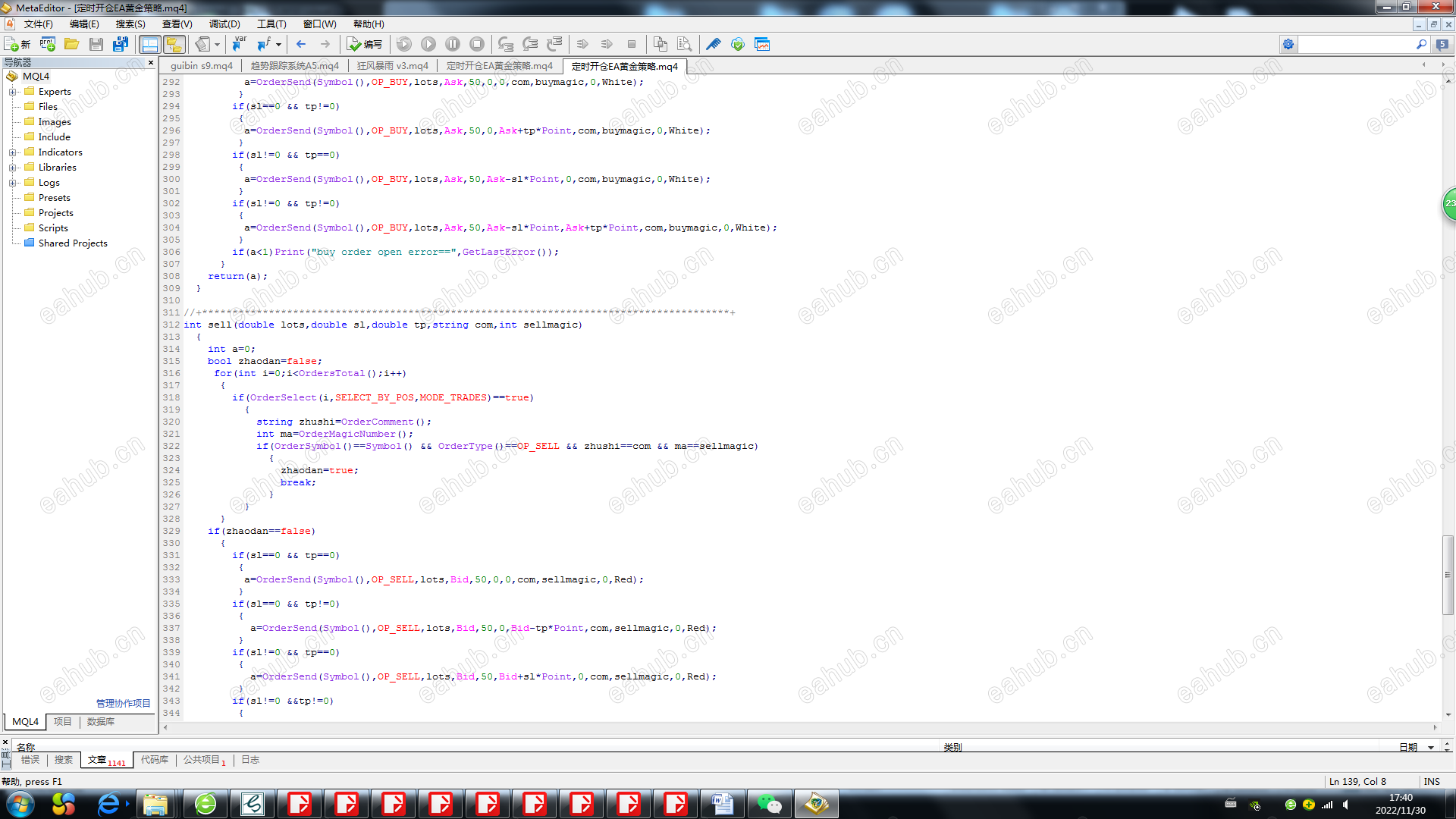1456x819 pixels.
Task: Click the Compile (编写) button
Action: click(365, 44)
